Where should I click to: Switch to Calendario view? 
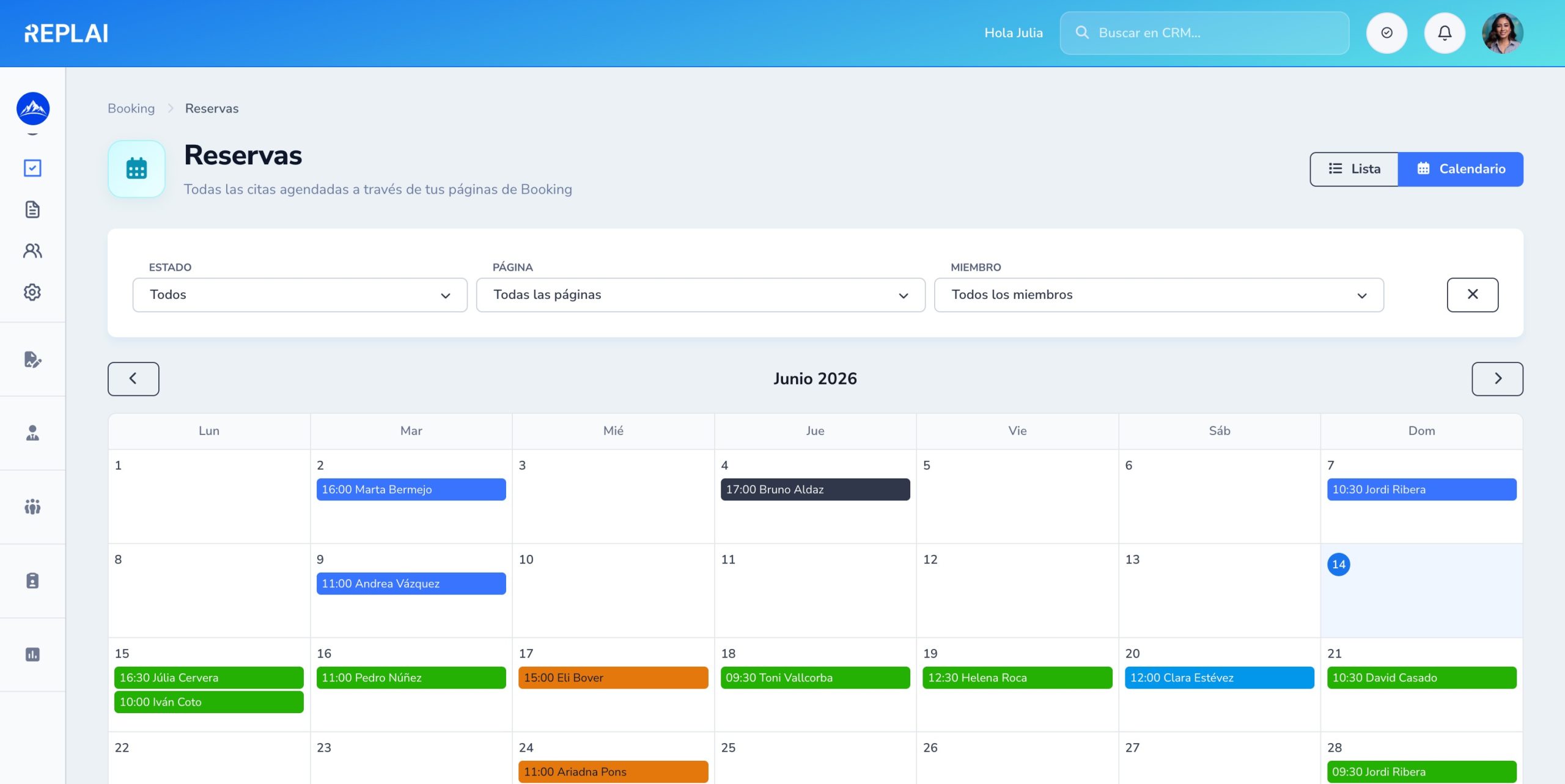point(1460,169)
